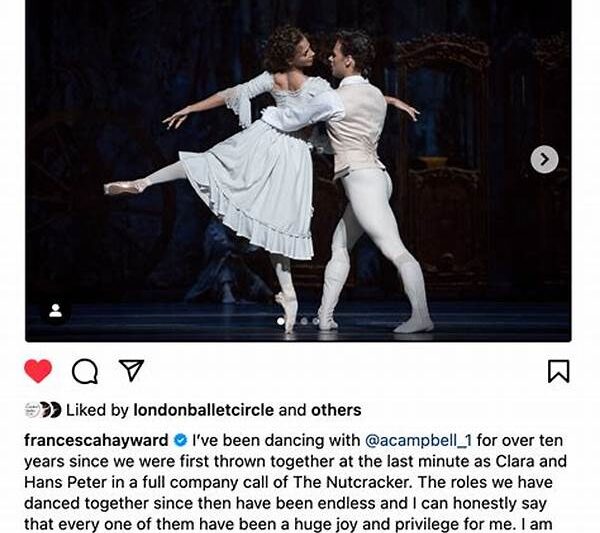This screenshot has width=600, height=533.
Task: Click the carousel dot right of the ballerina's foot
Action: pyautogui.click(x=304, y=321)
